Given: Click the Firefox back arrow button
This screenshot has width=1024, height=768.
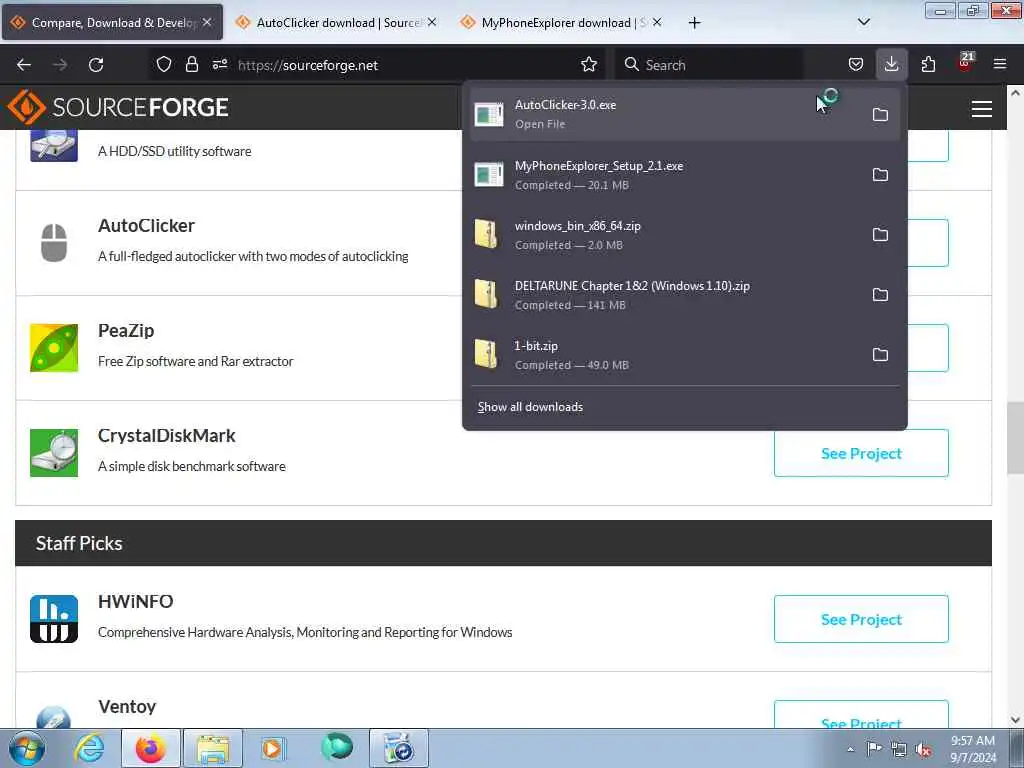Looking at the screenshot, I should [x=24, y=65].
